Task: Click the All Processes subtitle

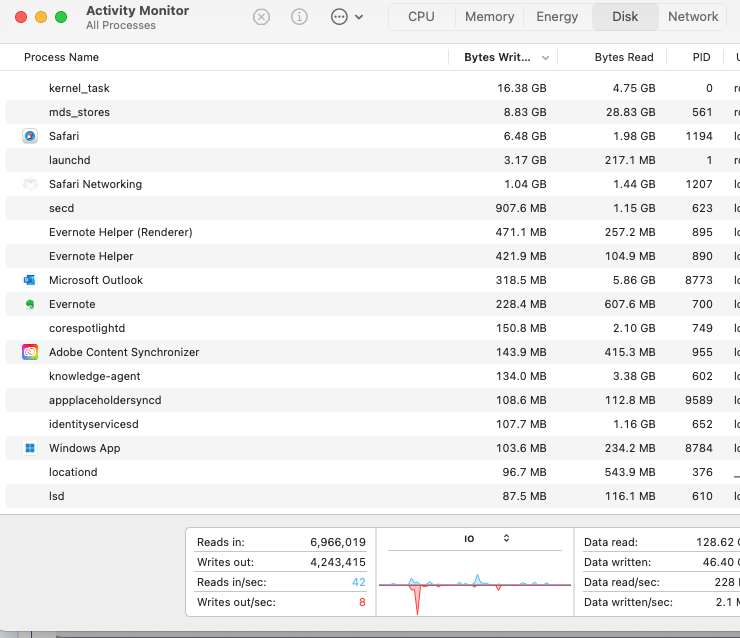Action: pyautogui.click(x=121, y=25)
